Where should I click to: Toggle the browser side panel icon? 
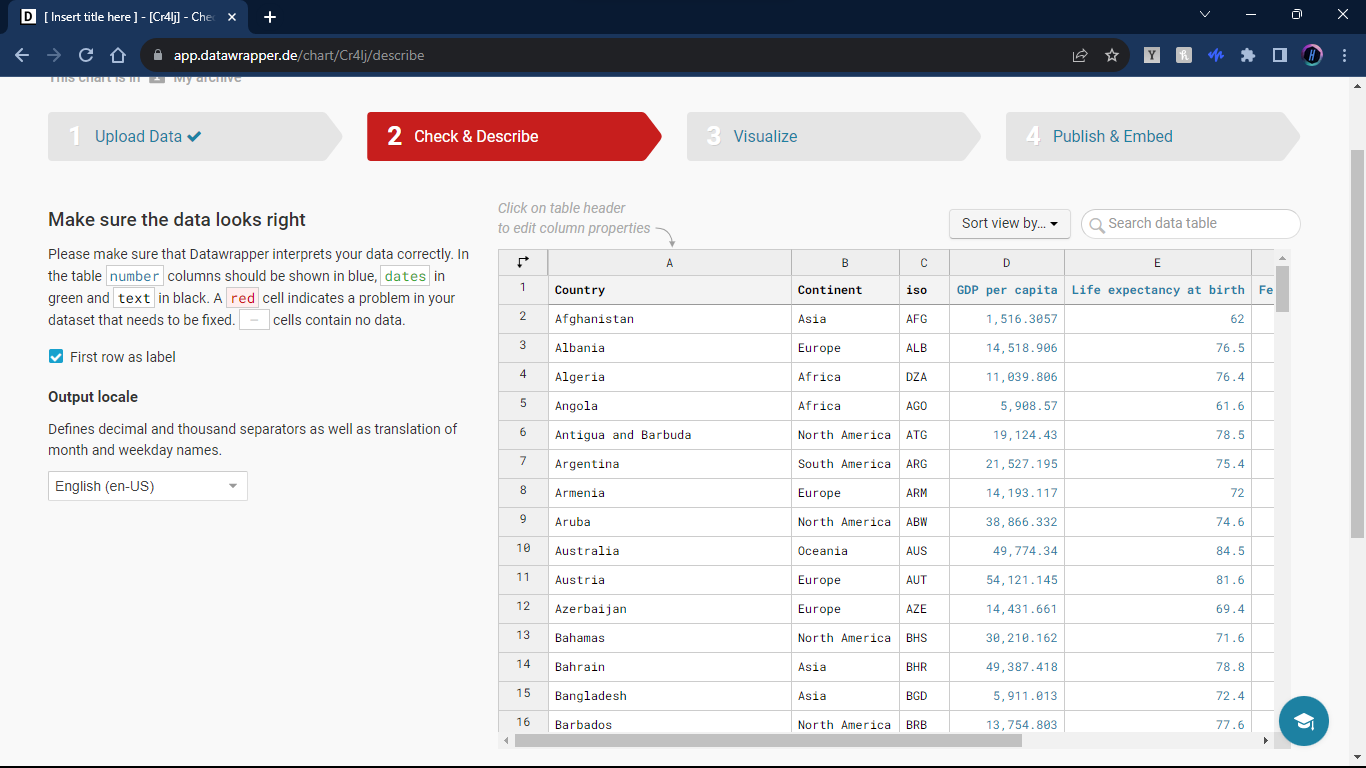pyautogui.click(x=1279, y=55)
